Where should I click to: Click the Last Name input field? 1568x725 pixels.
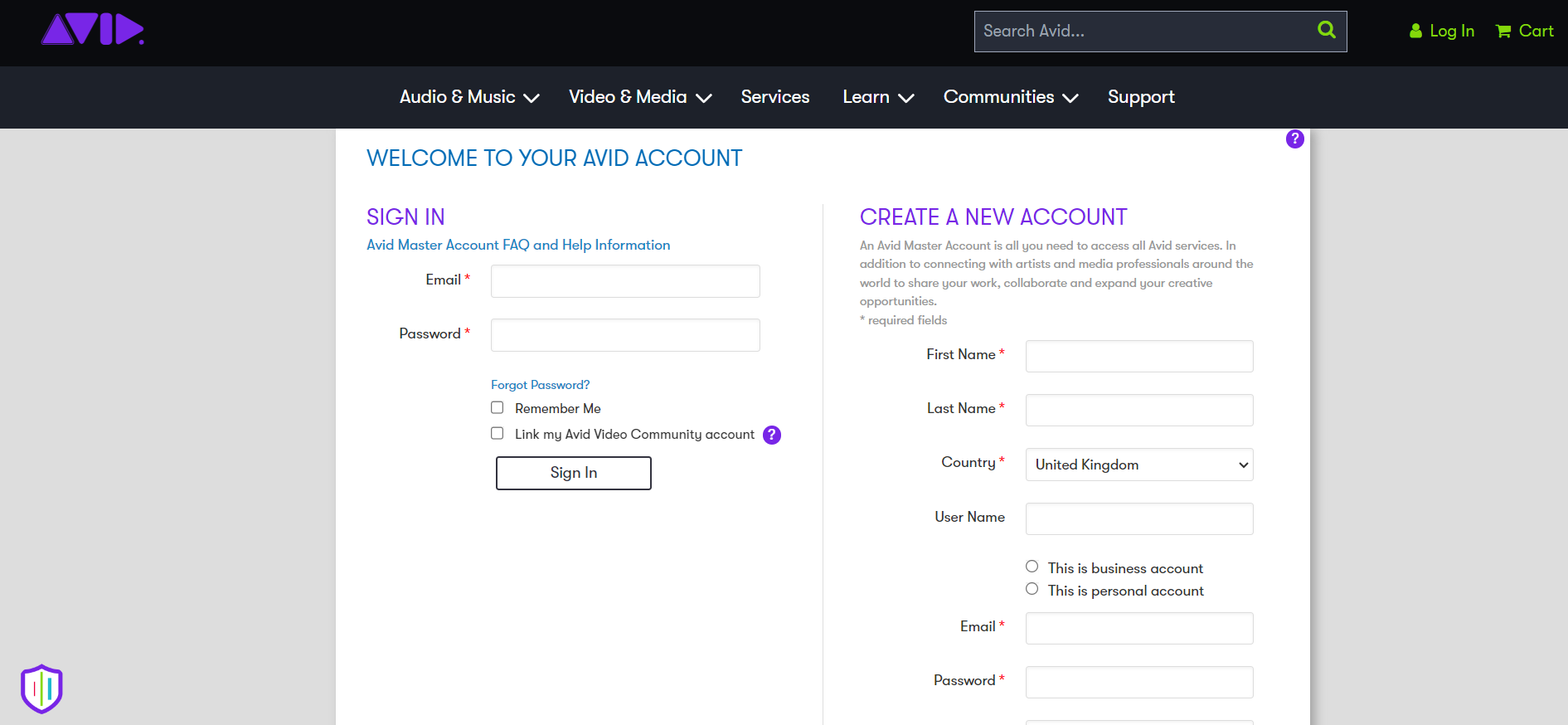click(1139, 410)
